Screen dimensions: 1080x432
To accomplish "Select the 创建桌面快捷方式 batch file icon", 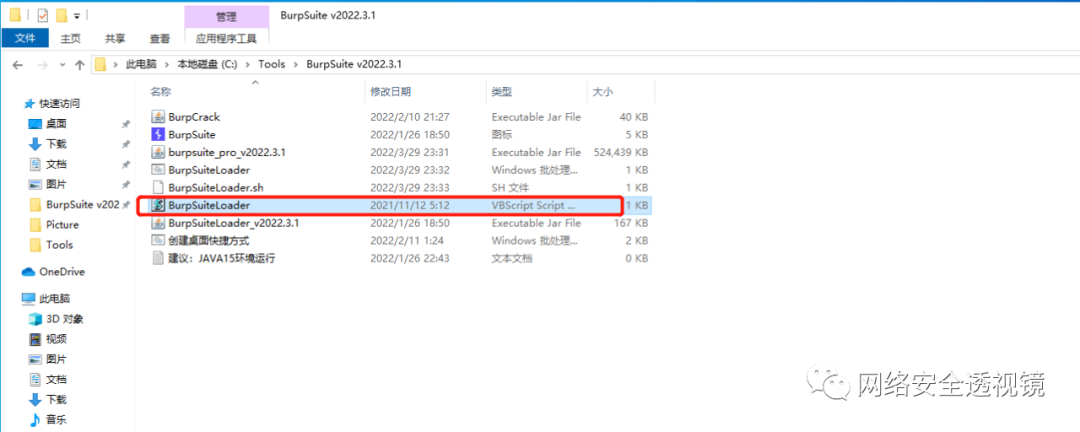I will [x=158, y=240].
